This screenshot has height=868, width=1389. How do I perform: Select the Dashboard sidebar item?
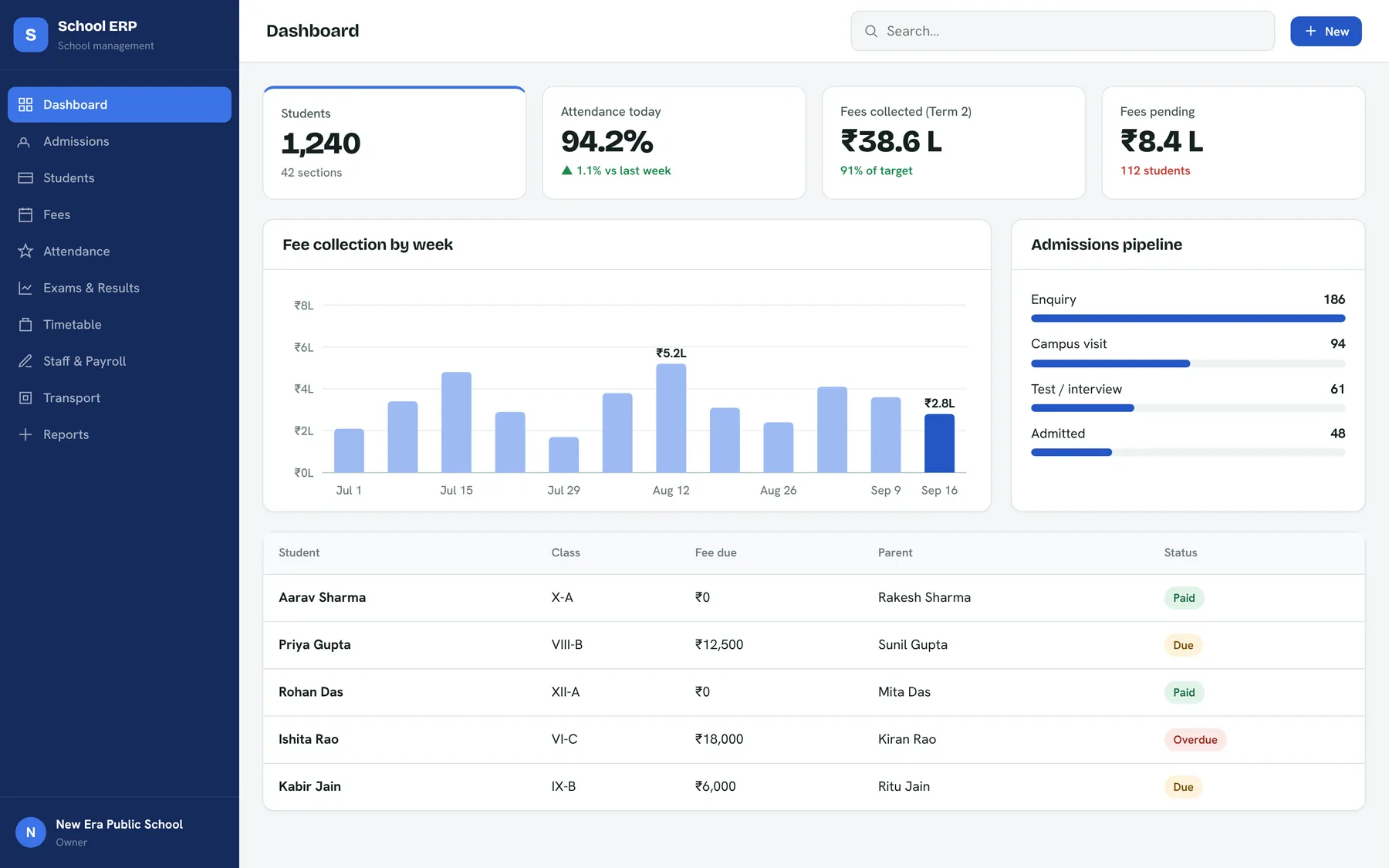click(120, 104)
